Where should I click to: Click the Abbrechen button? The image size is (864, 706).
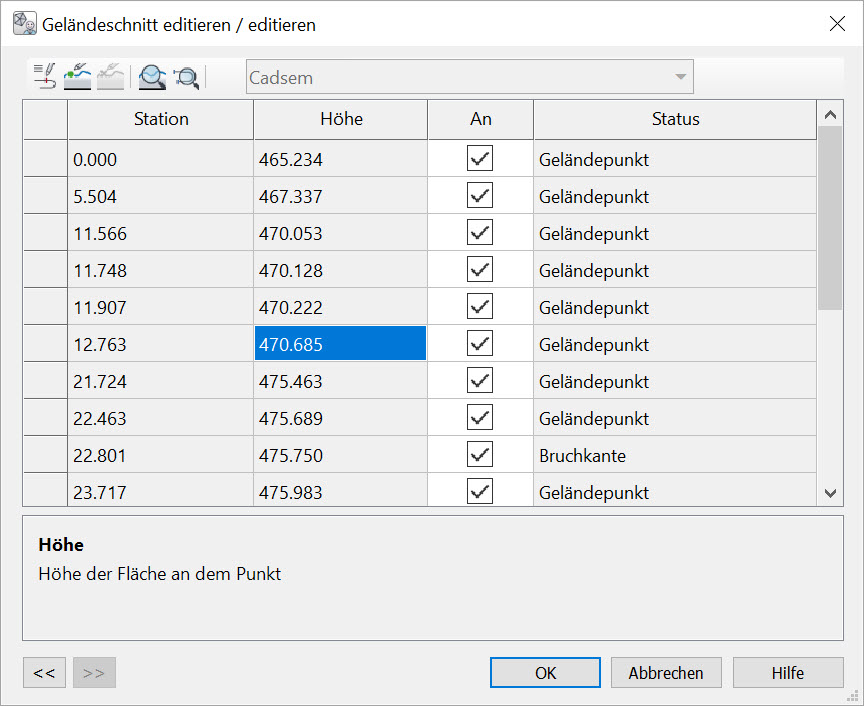(x=666, y=673)
